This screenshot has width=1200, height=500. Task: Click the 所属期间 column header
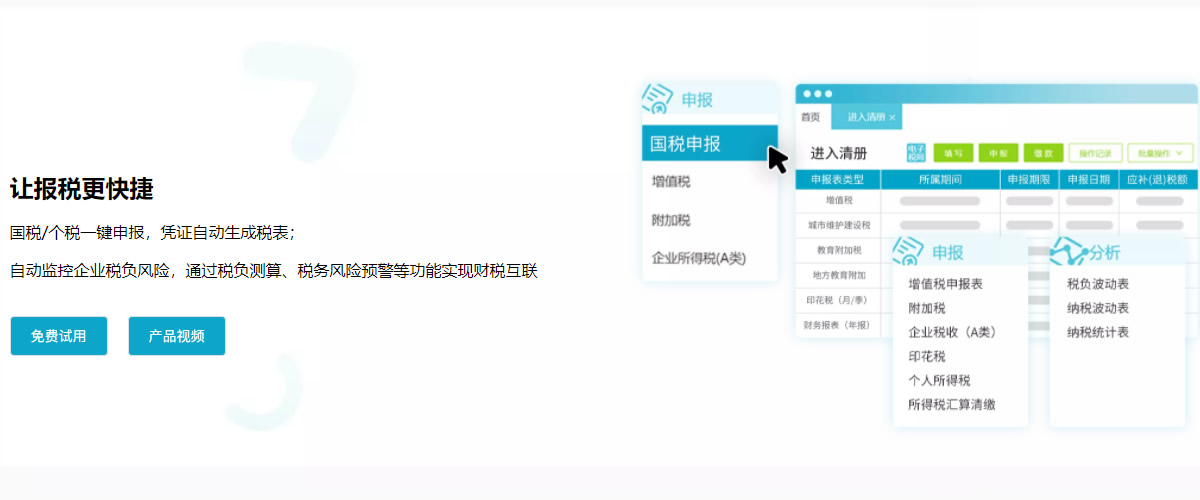point(939,180)
